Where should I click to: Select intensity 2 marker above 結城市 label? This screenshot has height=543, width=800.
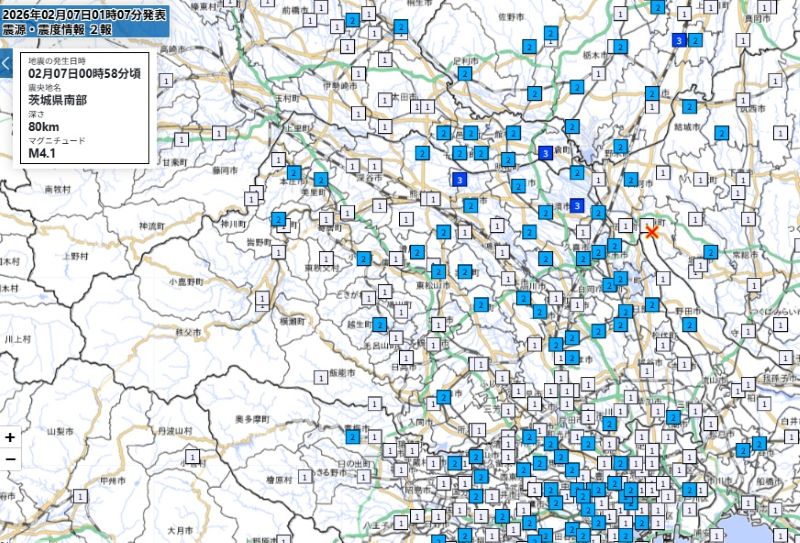pos(689,106)
